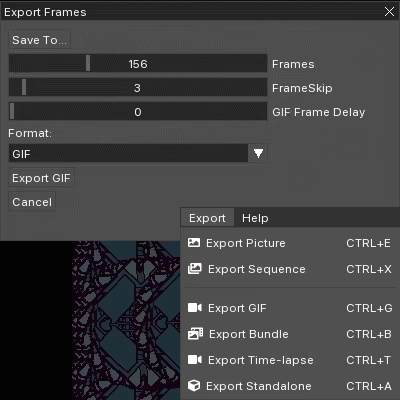Click the CTRL+B shortcut text
Viewport: 400px width, 400px height.
369,334
